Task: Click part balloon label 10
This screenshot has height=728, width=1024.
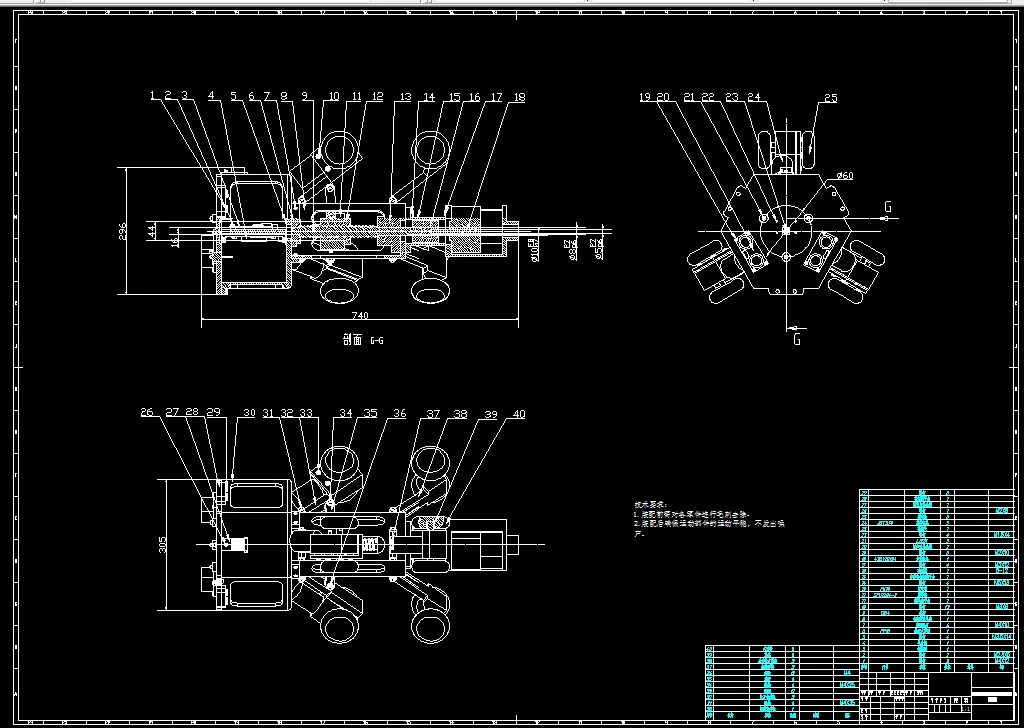Action: [x=333, y=97]
